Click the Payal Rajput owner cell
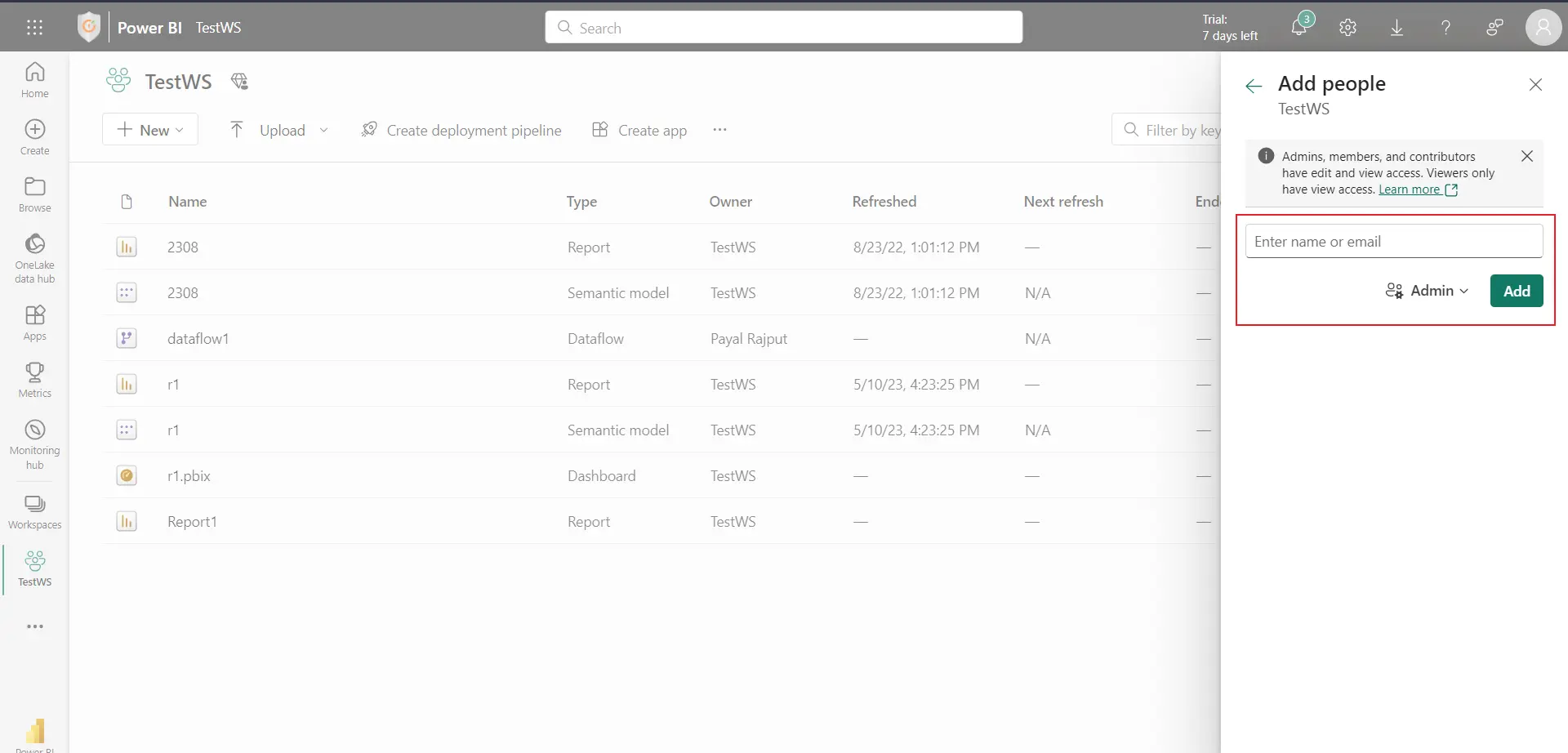The height and width of the screenshot is (753, 1568). pyautogui.click(x=749, y=338)
